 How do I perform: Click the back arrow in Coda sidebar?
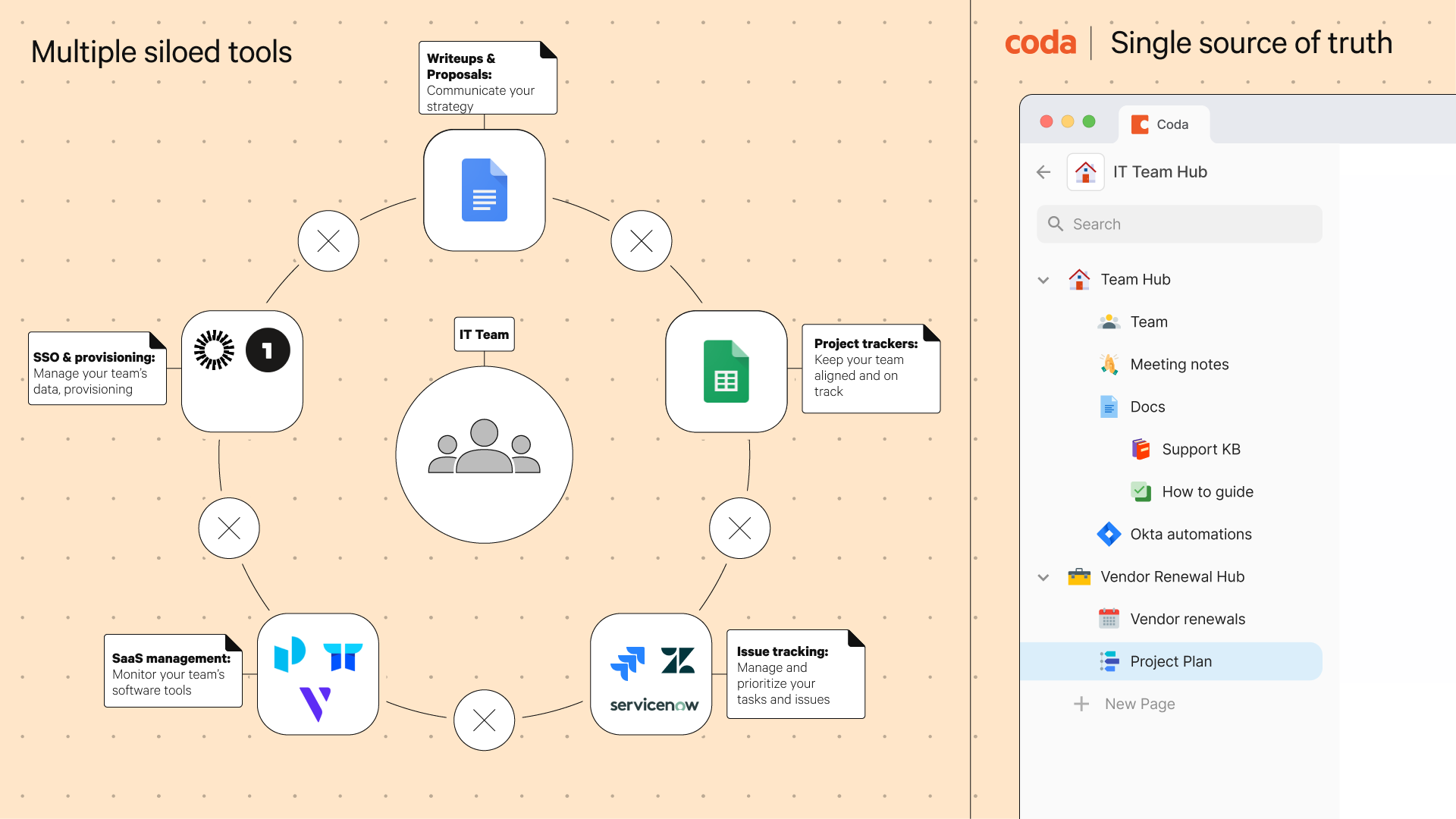[x=1043, y=172]
